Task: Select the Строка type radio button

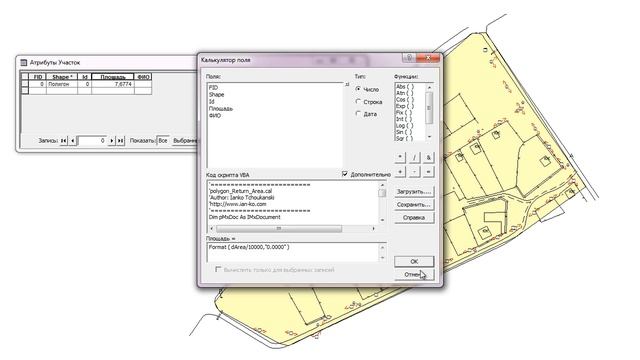Action: pyautogui.click(x=358, y=101)
